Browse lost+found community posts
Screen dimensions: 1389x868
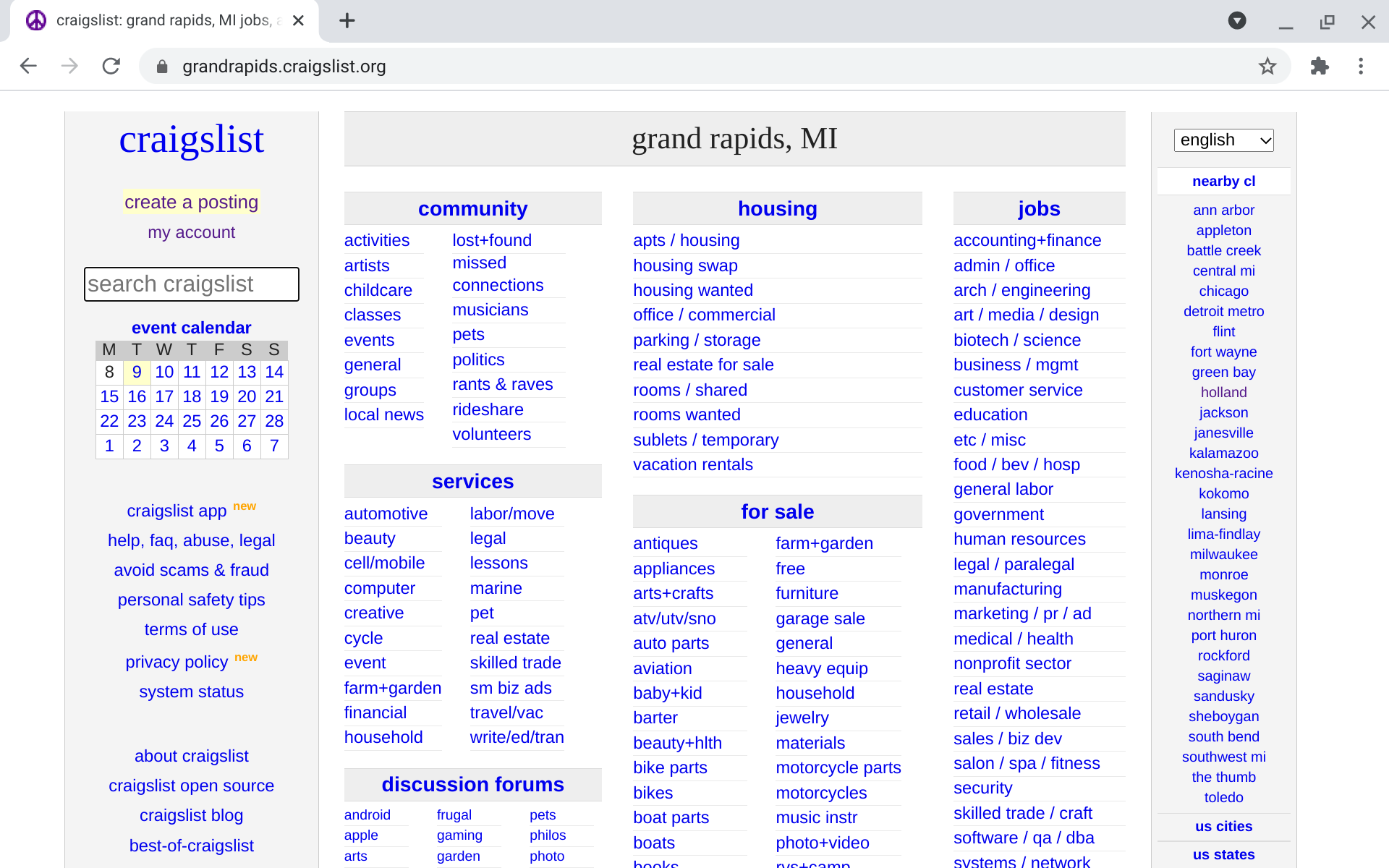click(x=492, y=240)
